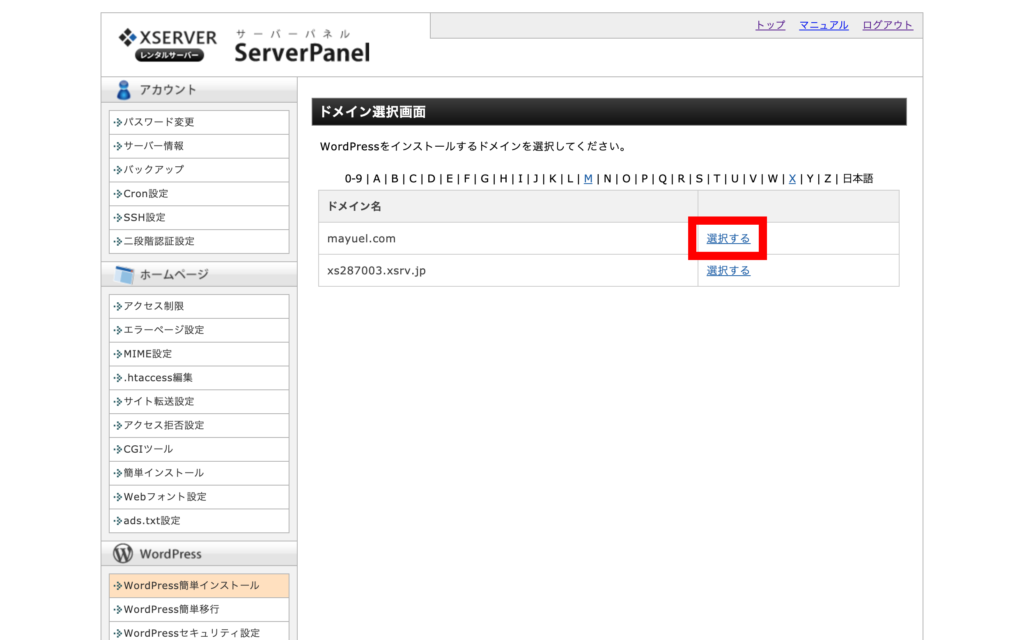
Task: Open WordPress簡単インストール menu item
Action: coord(199,586)
